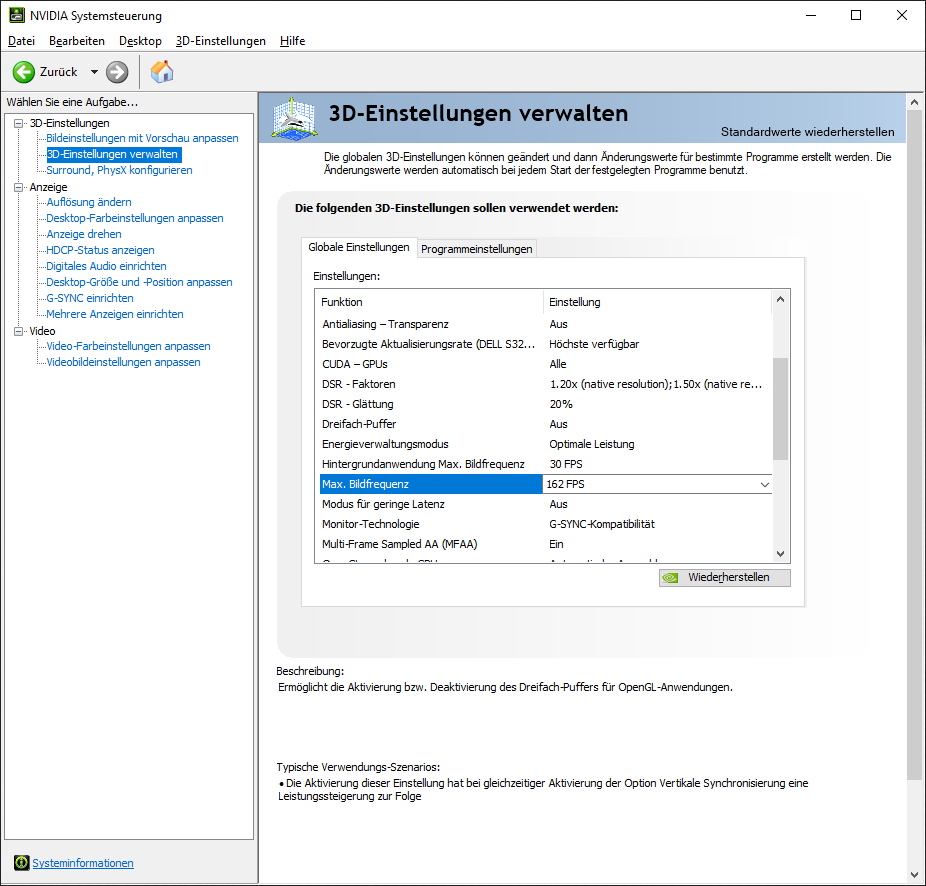Open the back history dropdown arrow next to Zurück

point(94,72)
